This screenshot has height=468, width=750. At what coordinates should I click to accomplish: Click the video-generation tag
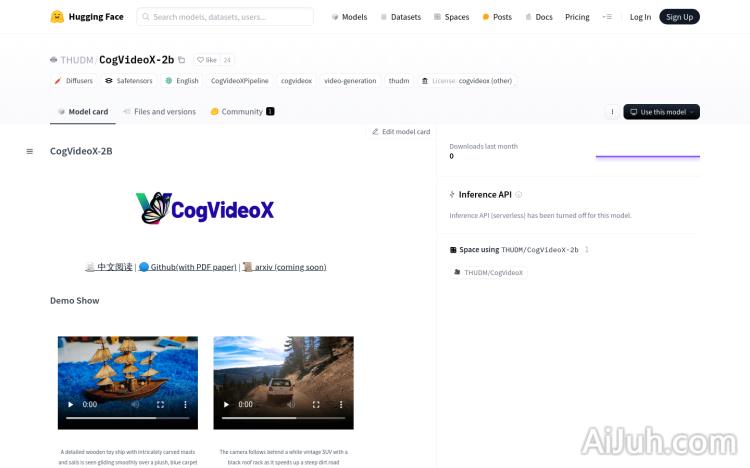[350, 81]
